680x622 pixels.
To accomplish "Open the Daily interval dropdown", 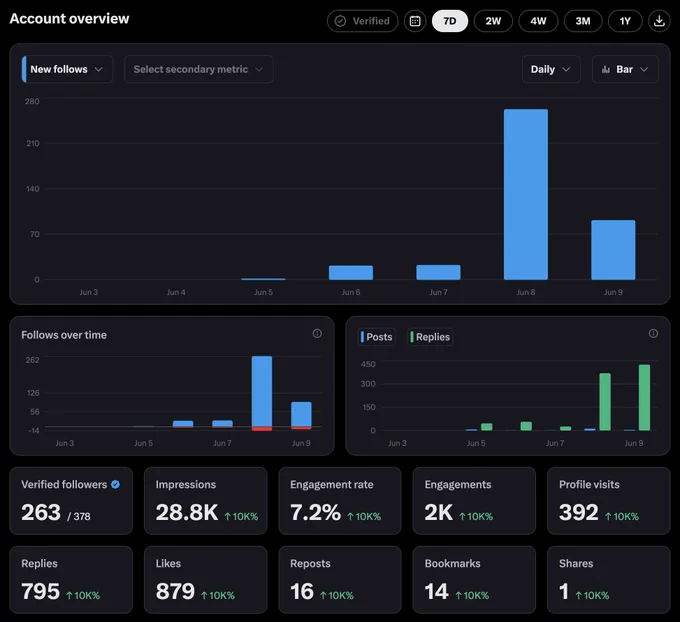I will (551, 69).
